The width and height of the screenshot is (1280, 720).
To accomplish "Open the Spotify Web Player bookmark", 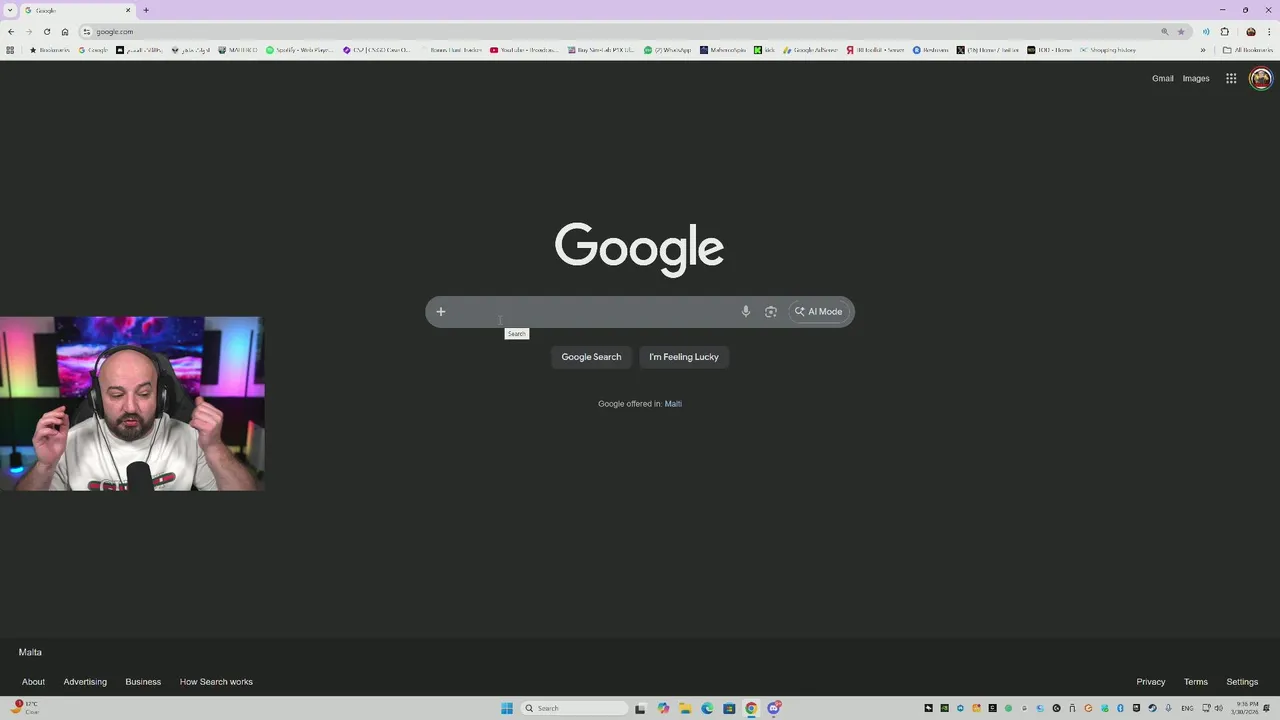I will pos(299,50).
